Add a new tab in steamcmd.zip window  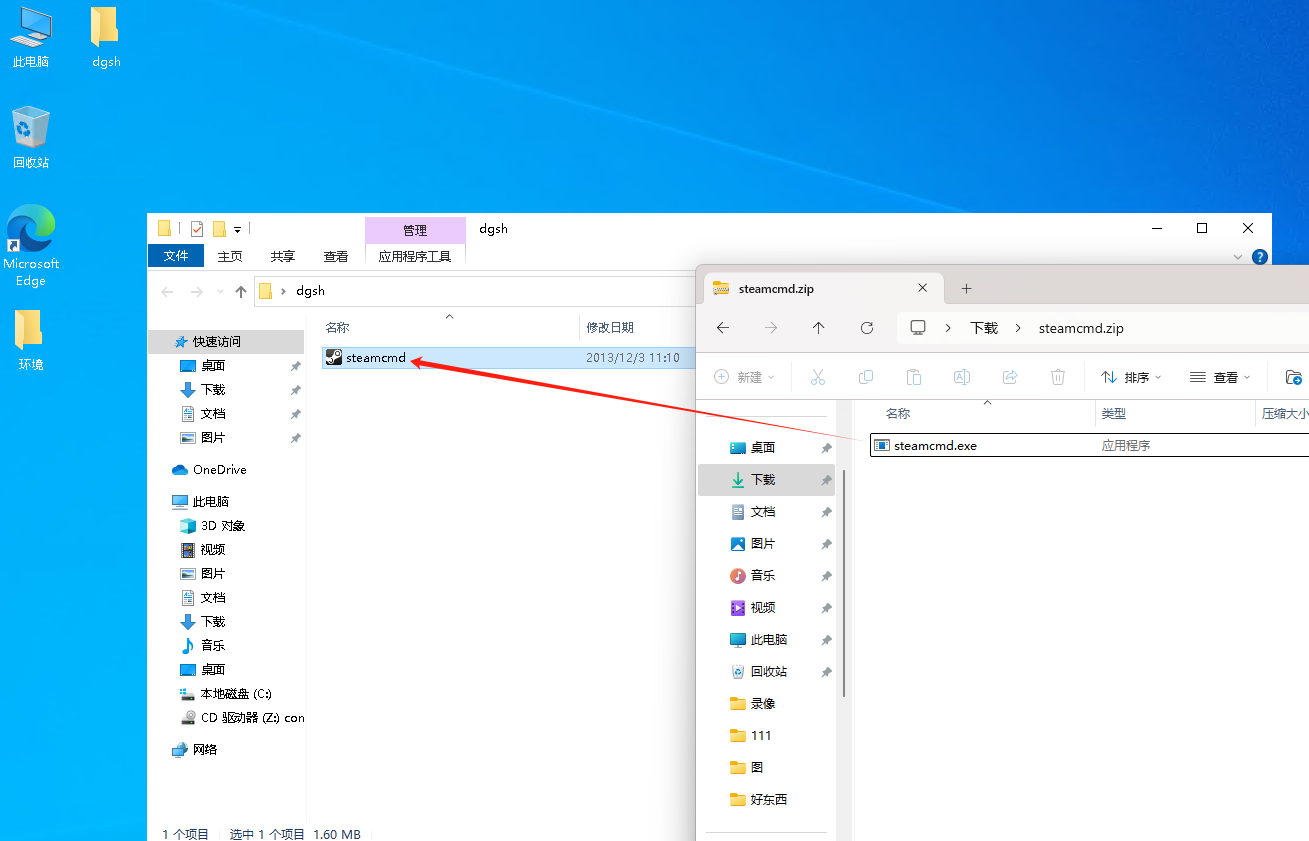coord(966,288)
